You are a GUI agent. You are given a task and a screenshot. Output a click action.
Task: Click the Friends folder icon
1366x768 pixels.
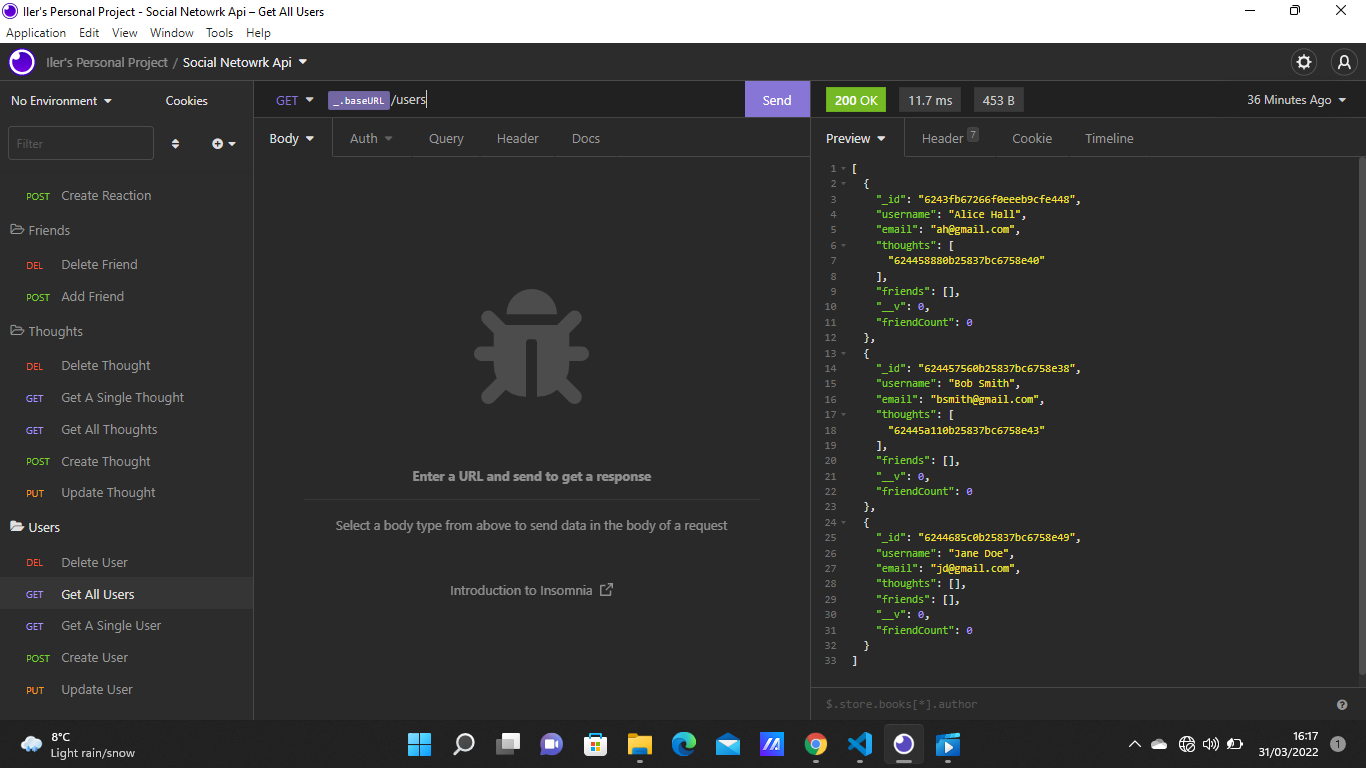pyautogui.click(x=16, y=230)
